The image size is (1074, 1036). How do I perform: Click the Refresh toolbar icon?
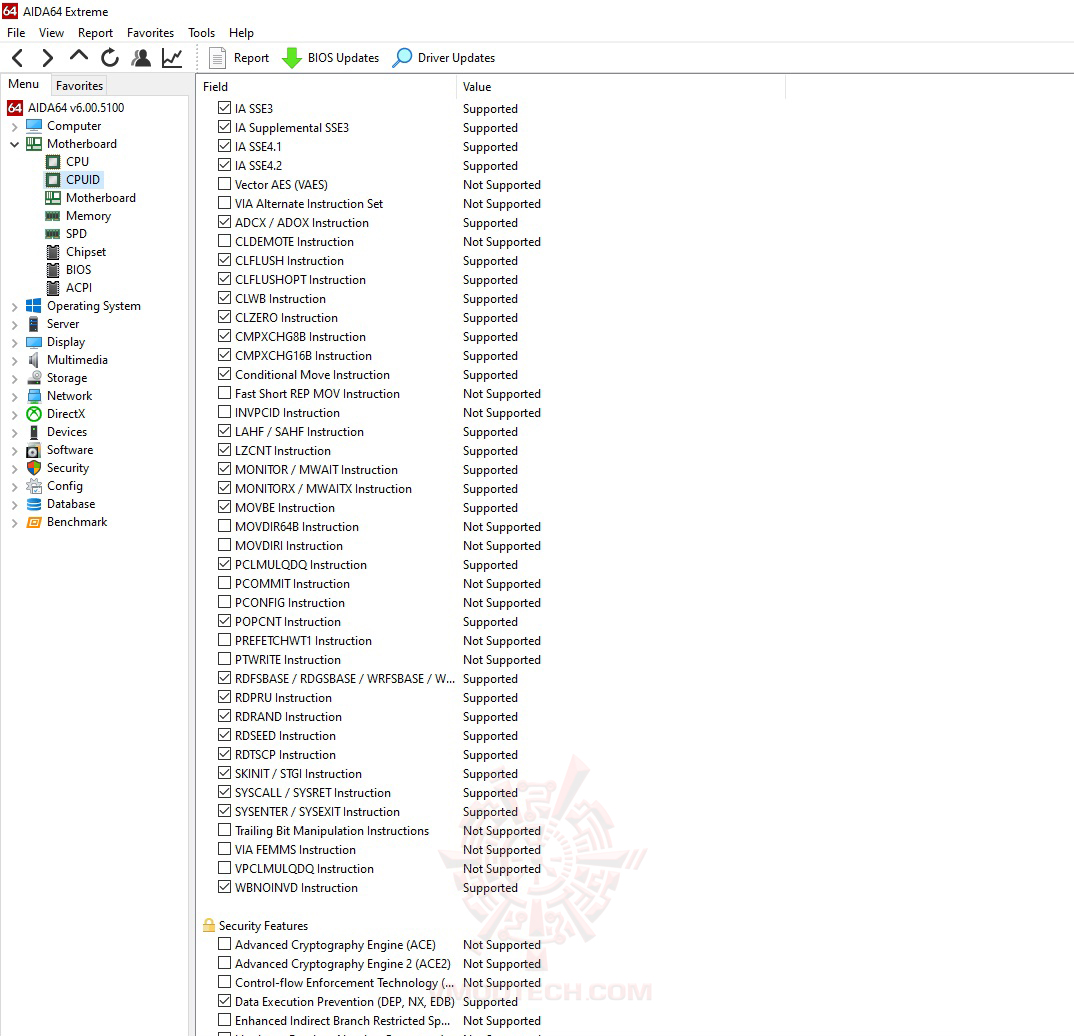pos(110,58)
